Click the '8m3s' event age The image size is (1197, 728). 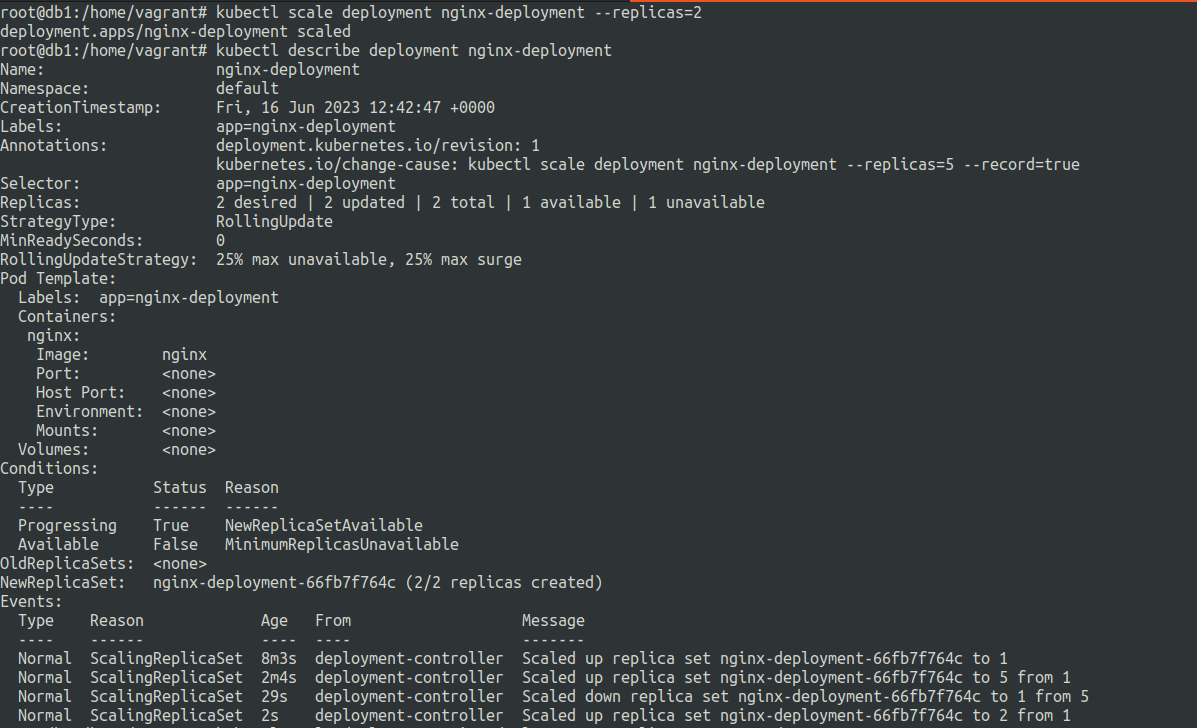279,659
